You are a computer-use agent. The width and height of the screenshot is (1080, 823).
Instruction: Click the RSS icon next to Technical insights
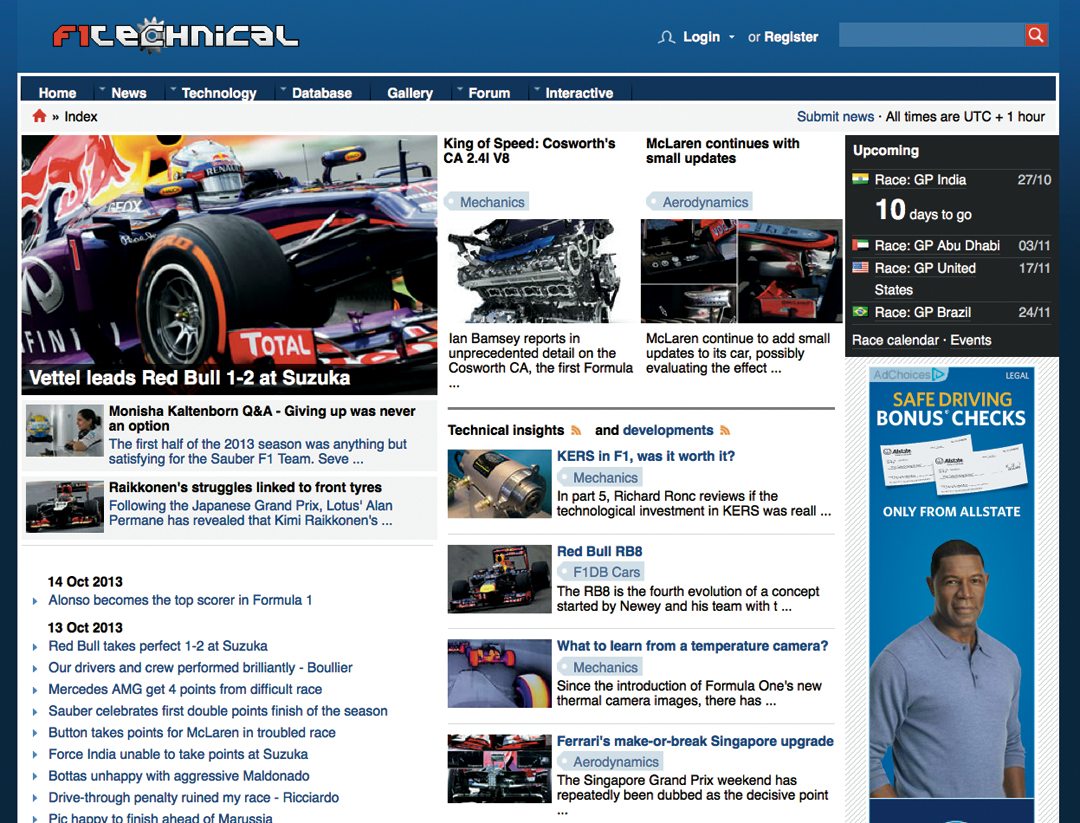click(576, 430)
